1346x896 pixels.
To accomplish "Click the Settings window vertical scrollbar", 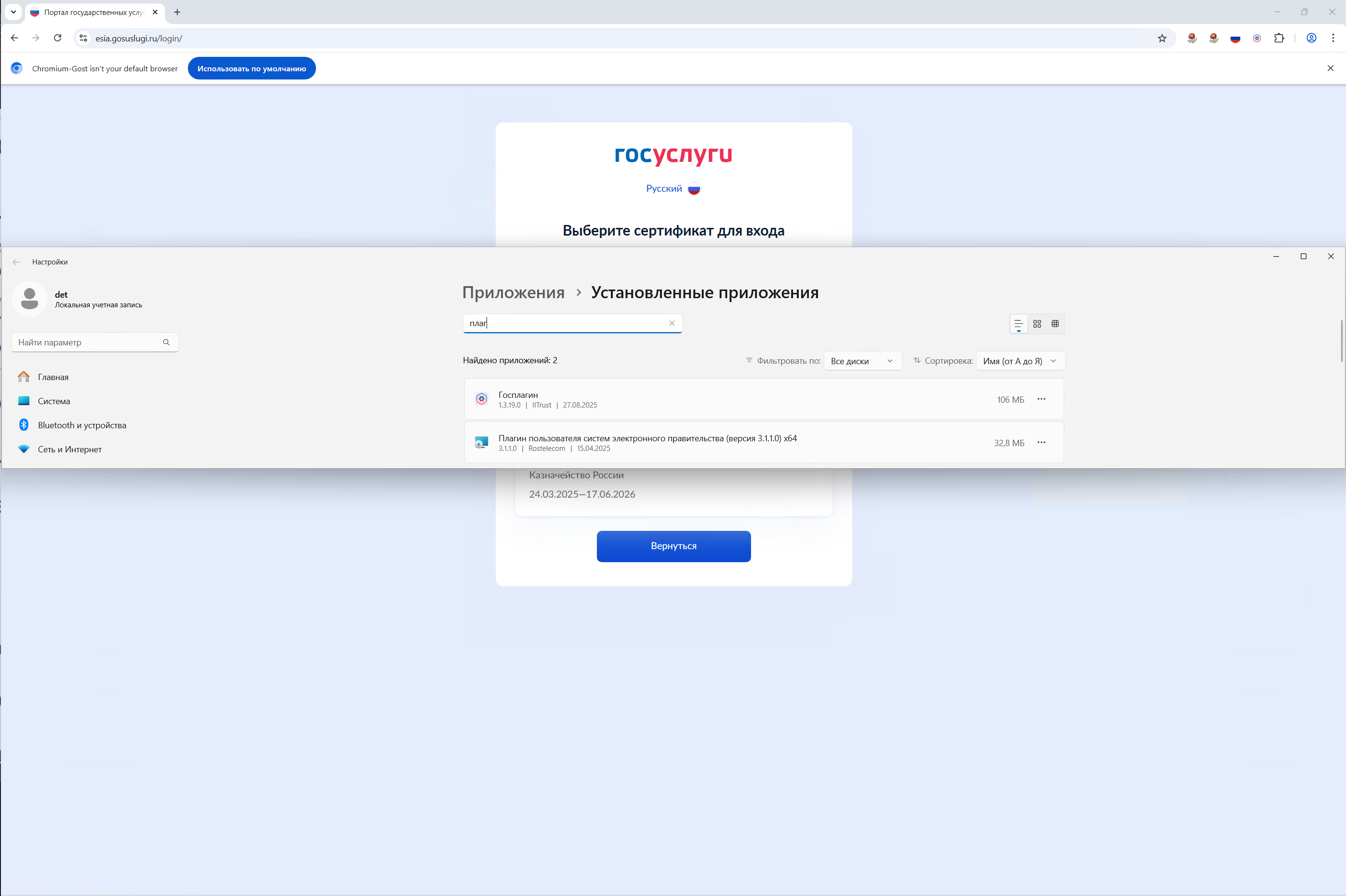I will 1341,341.
